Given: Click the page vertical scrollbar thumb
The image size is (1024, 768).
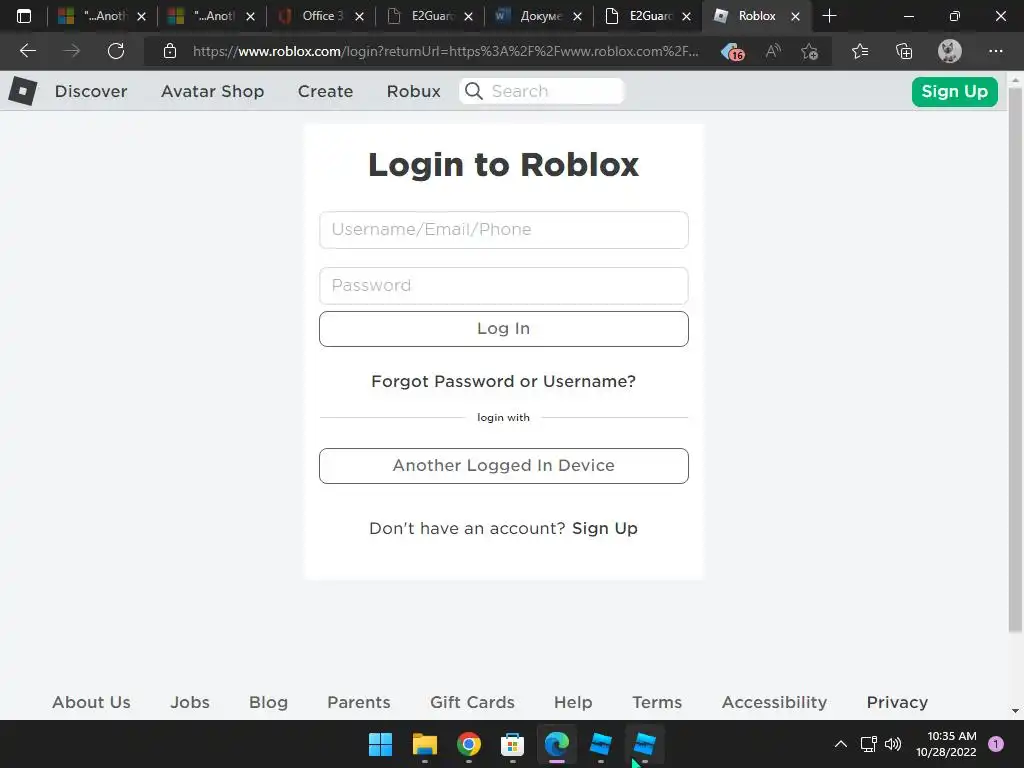Looking at the screenshot, I should coord(1015,359).
